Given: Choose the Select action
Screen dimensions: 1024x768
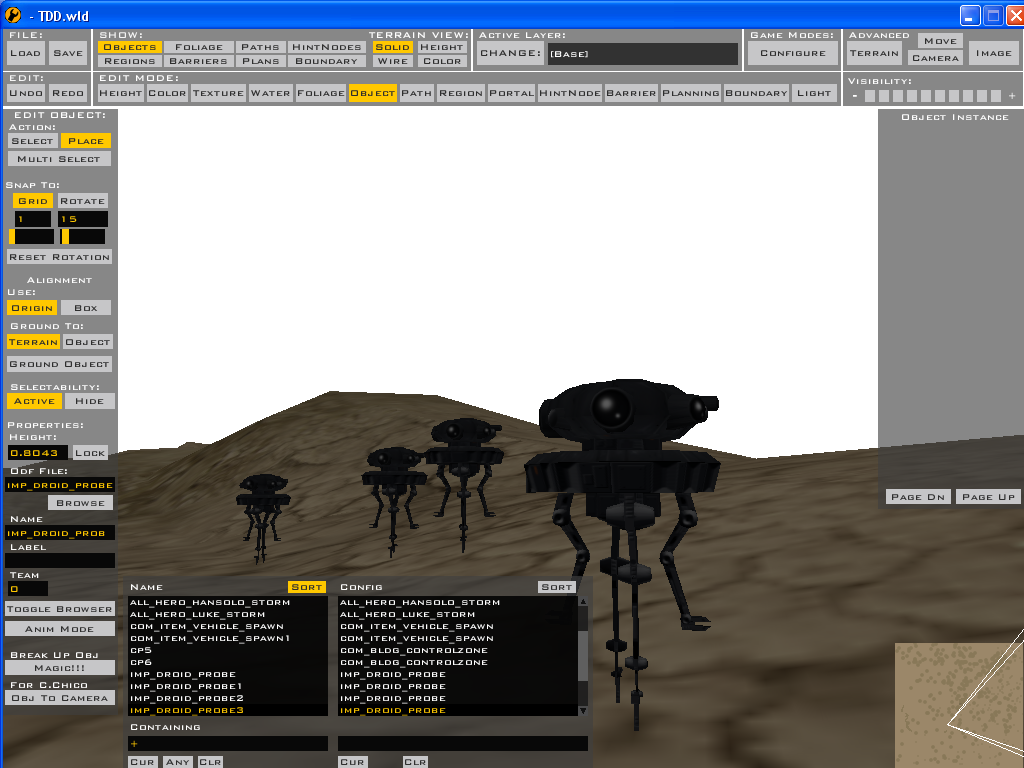Looking at the screenshot, I should (x=32, y=141).
